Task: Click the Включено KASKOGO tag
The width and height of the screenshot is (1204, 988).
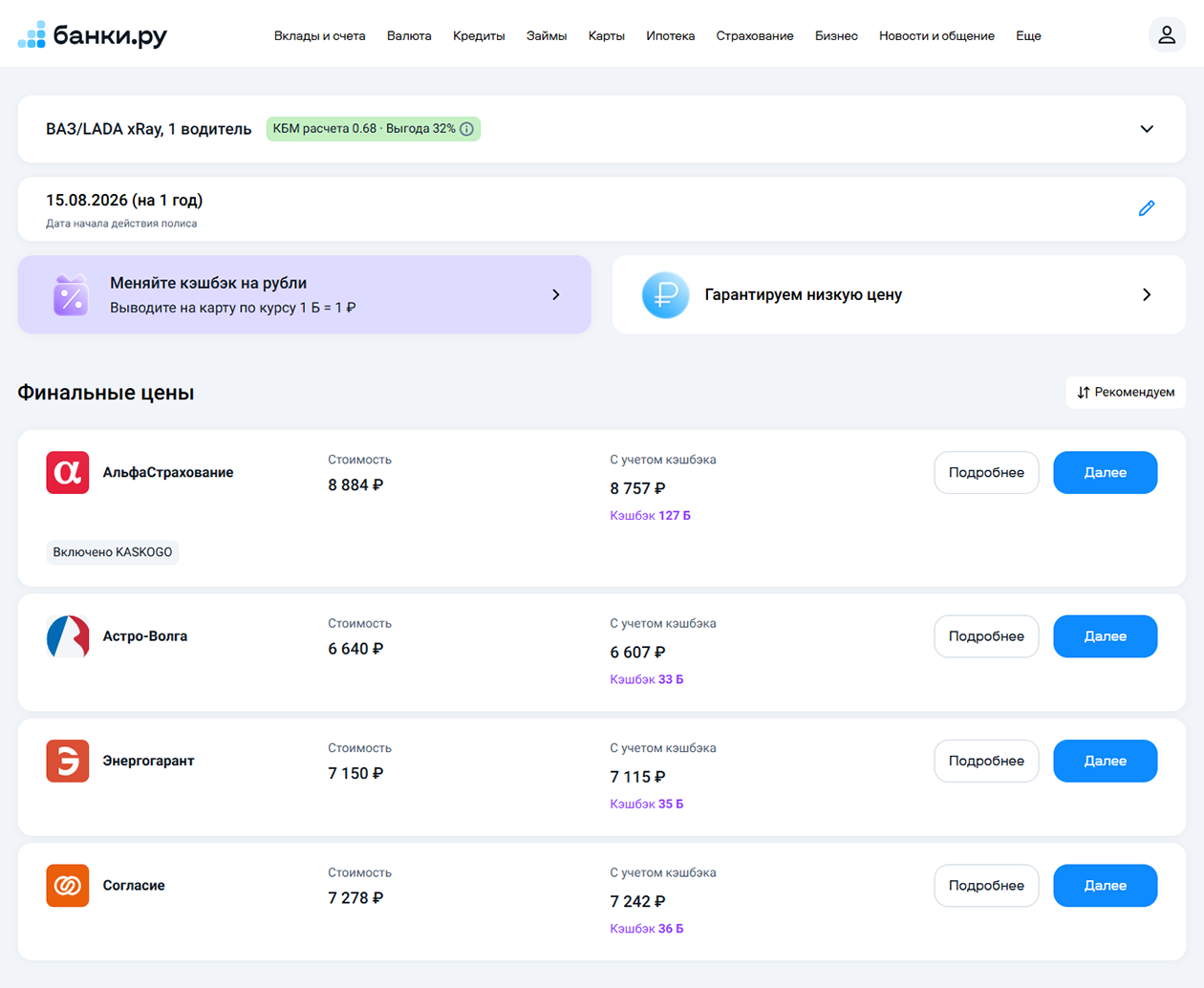Action: [x=113, y=552]
